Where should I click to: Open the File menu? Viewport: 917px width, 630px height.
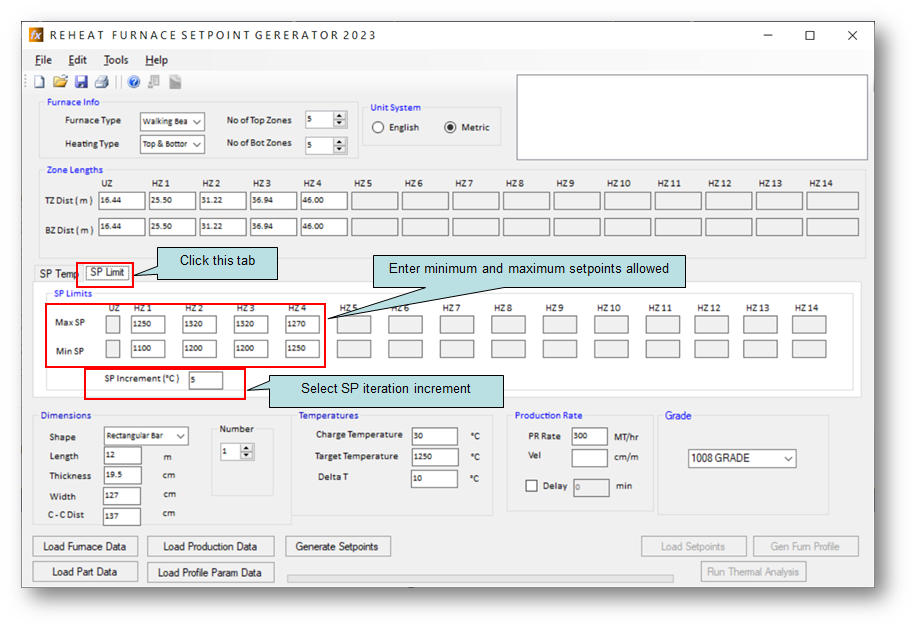[x=43, y=60]
